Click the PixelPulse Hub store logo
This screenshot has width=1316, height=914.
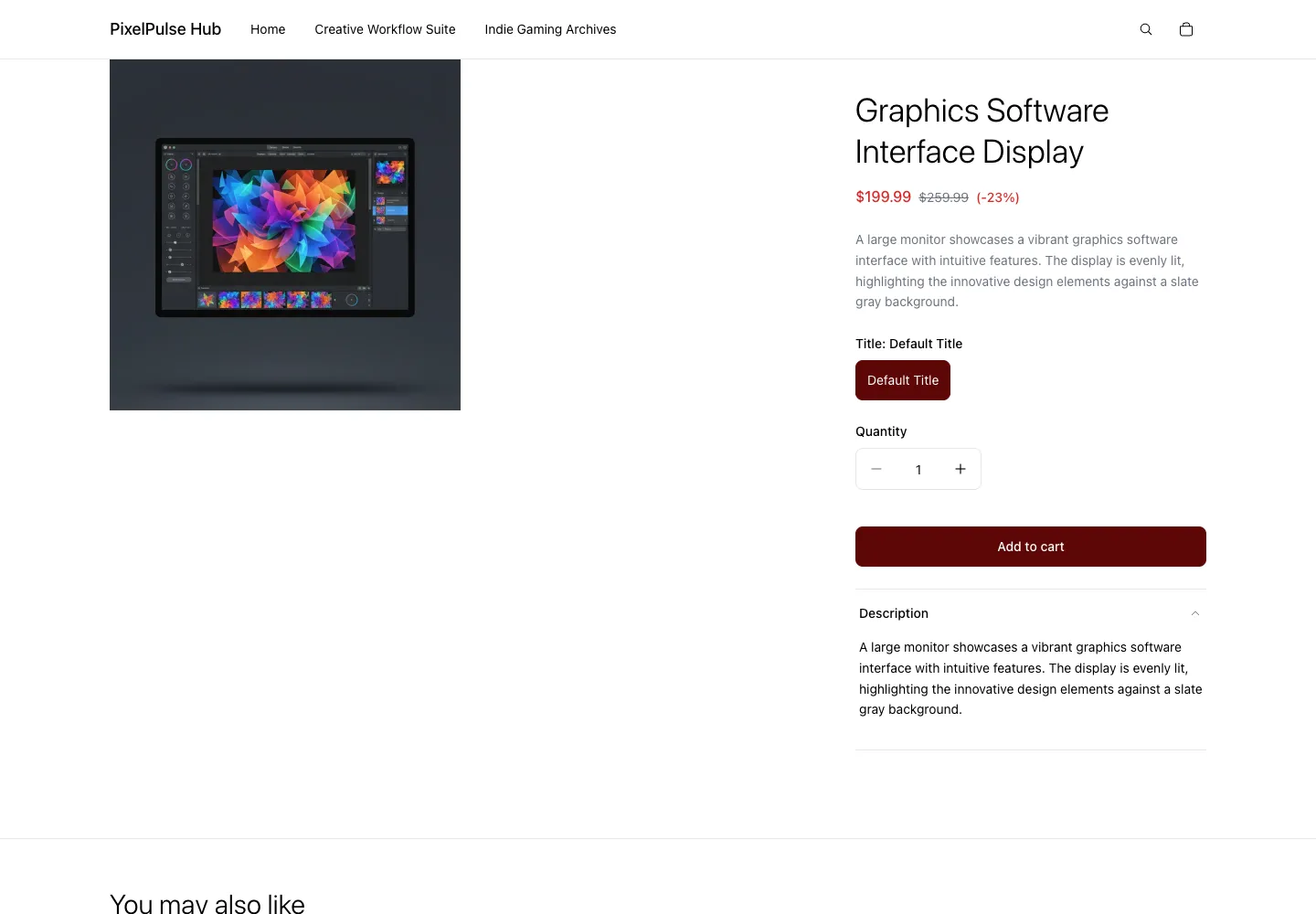[x=165, y=29]
